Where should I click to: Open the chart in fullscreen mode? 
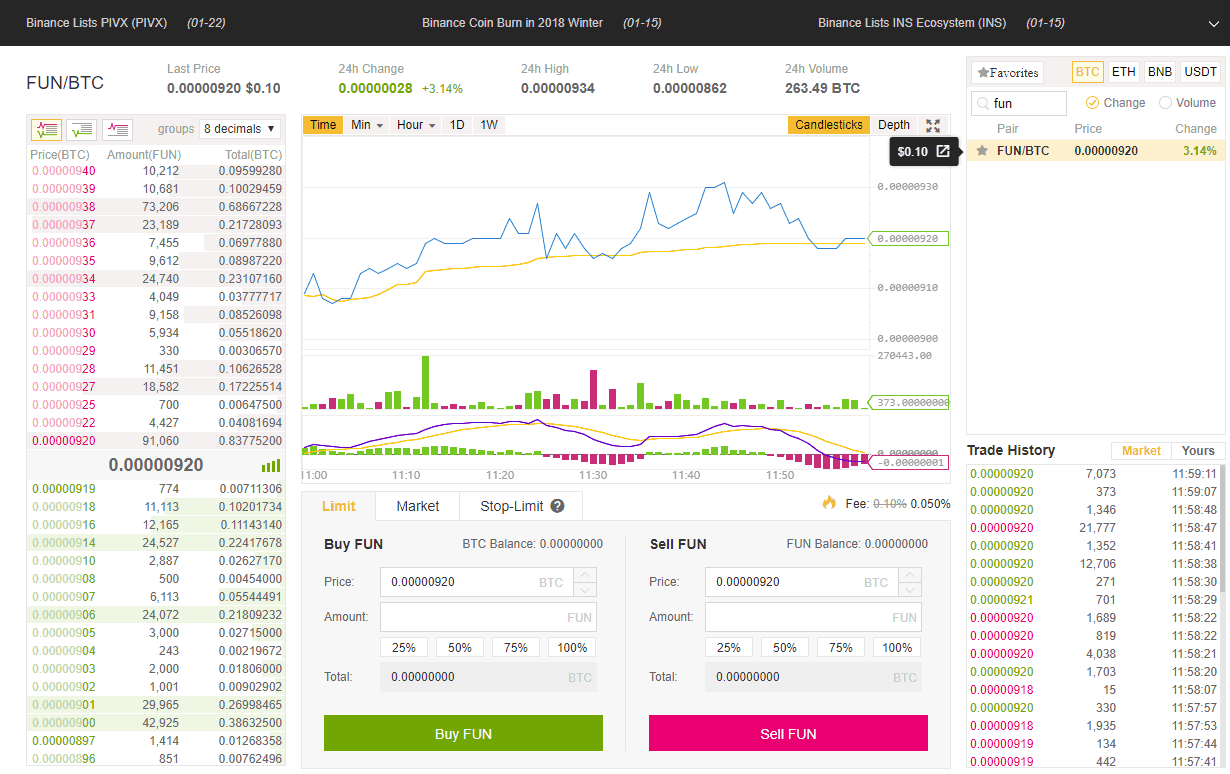tap(933, 125)
